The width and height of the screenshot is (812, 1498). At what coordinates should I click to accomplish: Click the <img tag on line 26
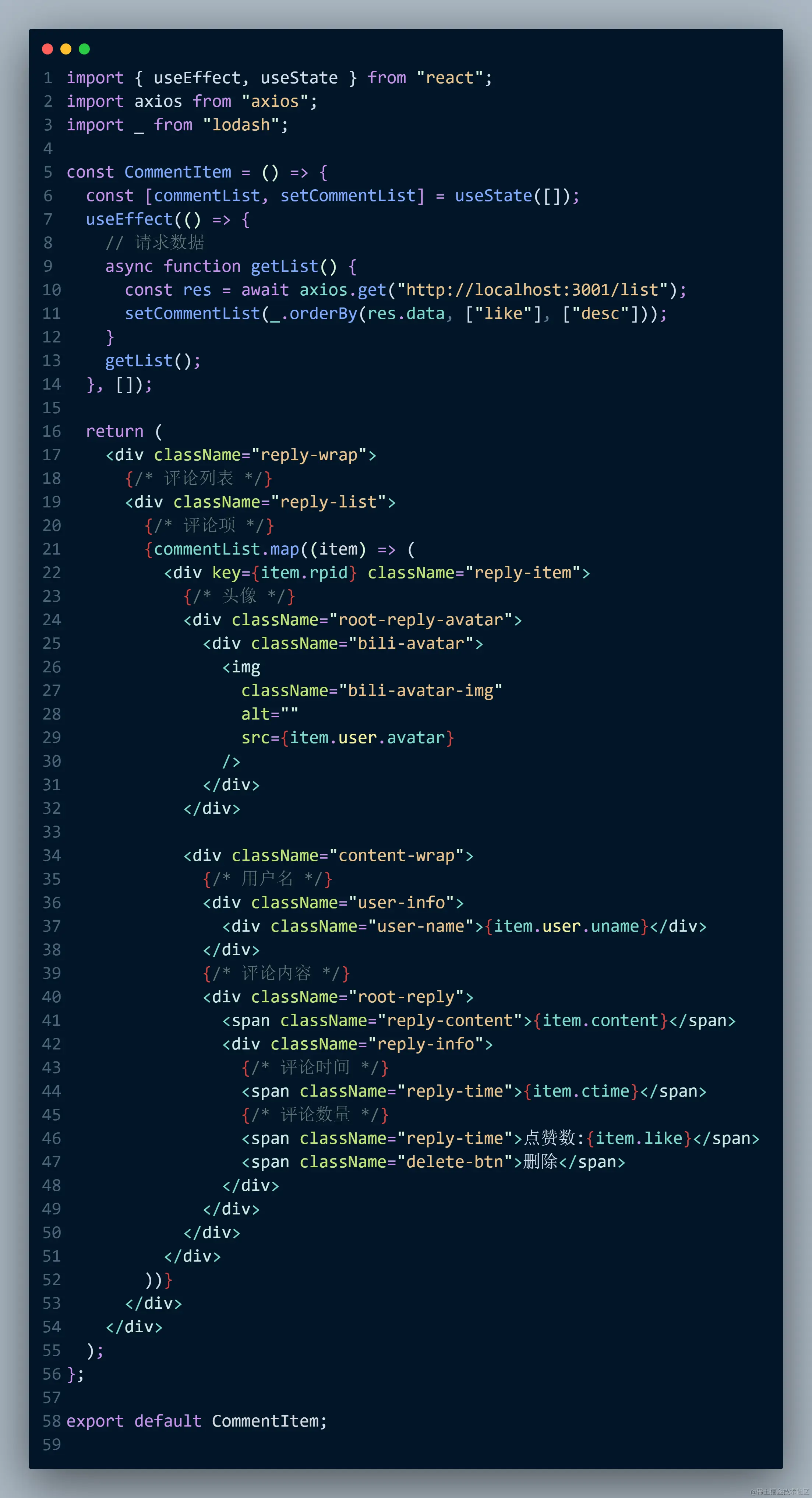[241, 667]
